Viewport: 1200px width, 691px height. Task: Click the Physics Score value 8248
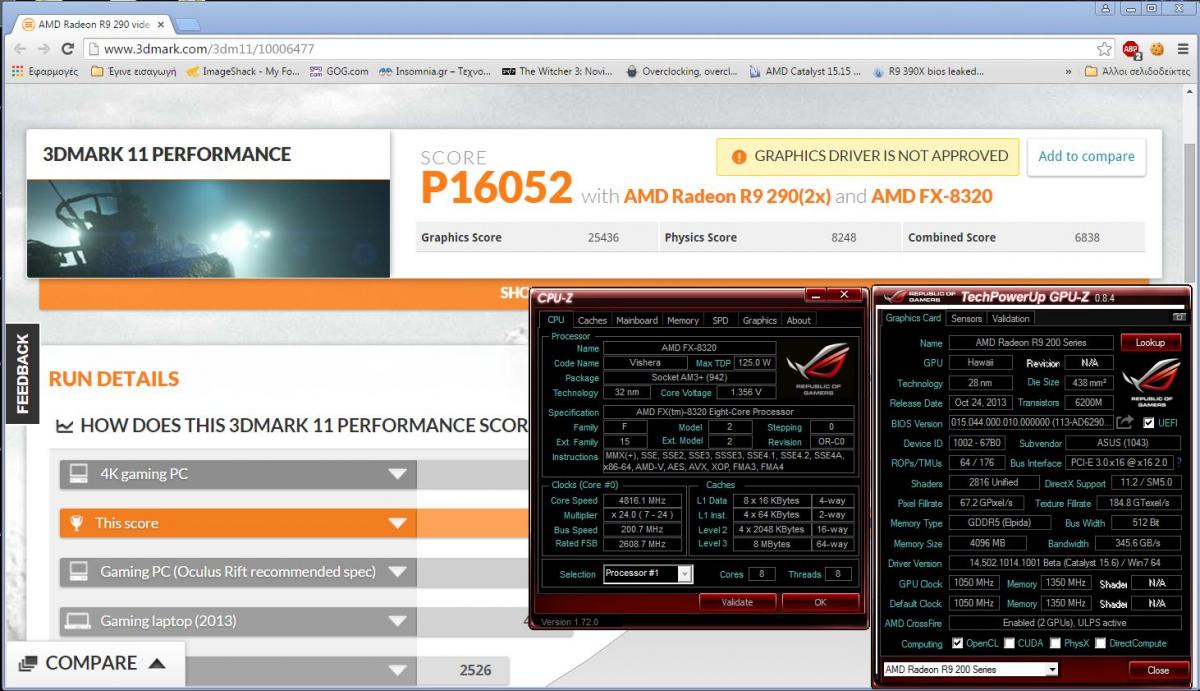point(844,238)
